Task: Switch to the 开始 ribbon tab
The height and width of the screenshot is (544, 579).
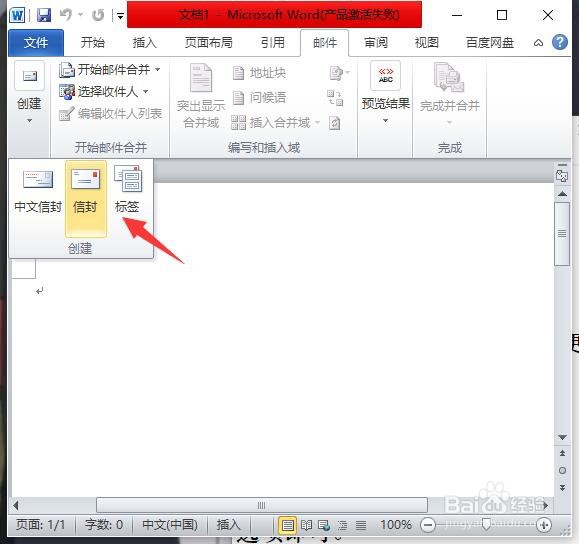Action: (93, 42)
